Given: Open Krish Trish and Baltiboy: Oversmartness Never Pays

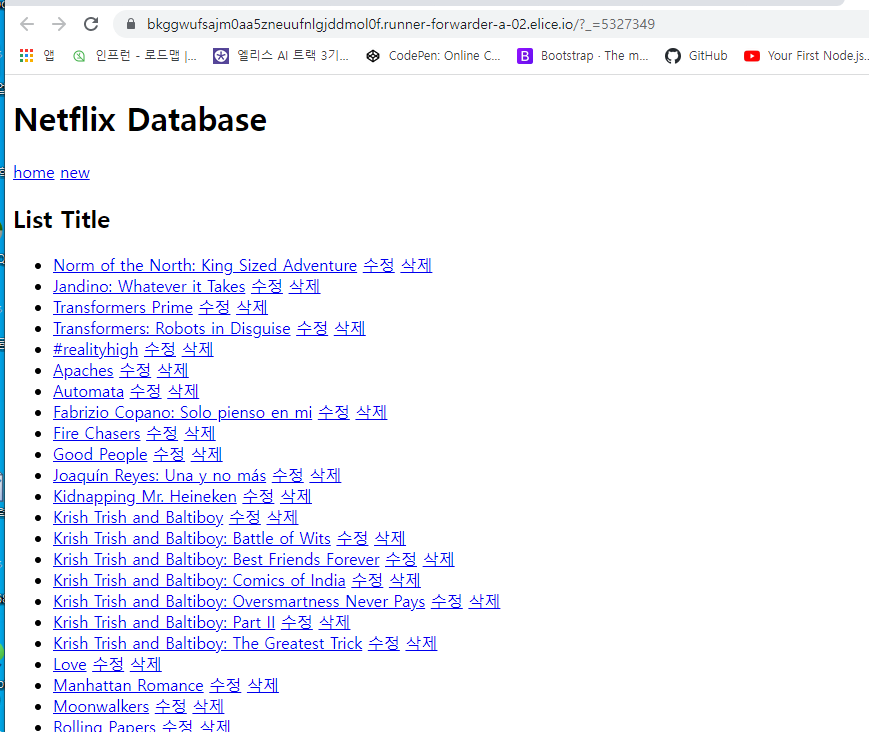Looking at the screenshot, I should [239, 602].
